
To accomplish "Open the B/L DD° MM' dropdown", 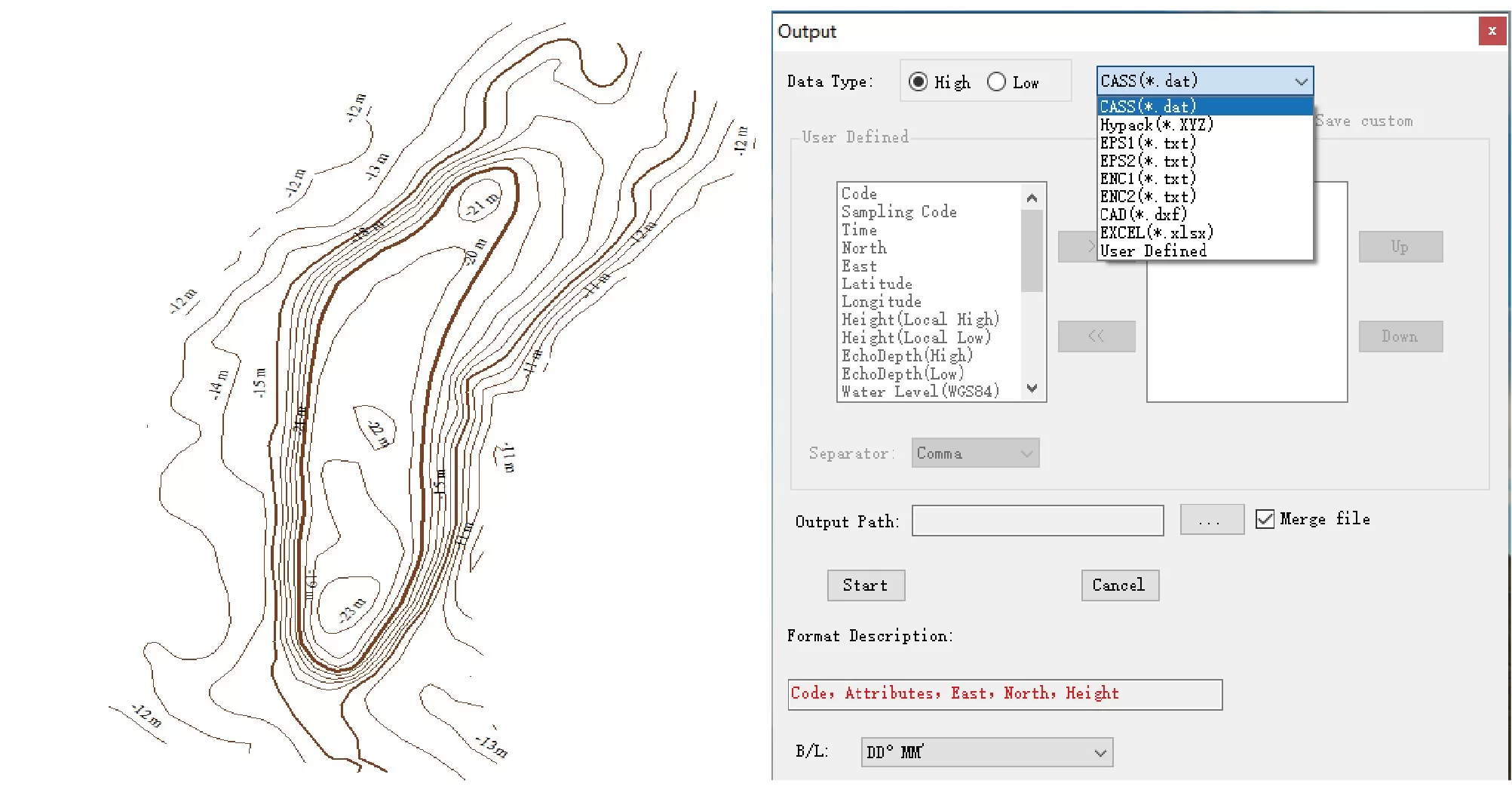I will [x=987, y=752].
